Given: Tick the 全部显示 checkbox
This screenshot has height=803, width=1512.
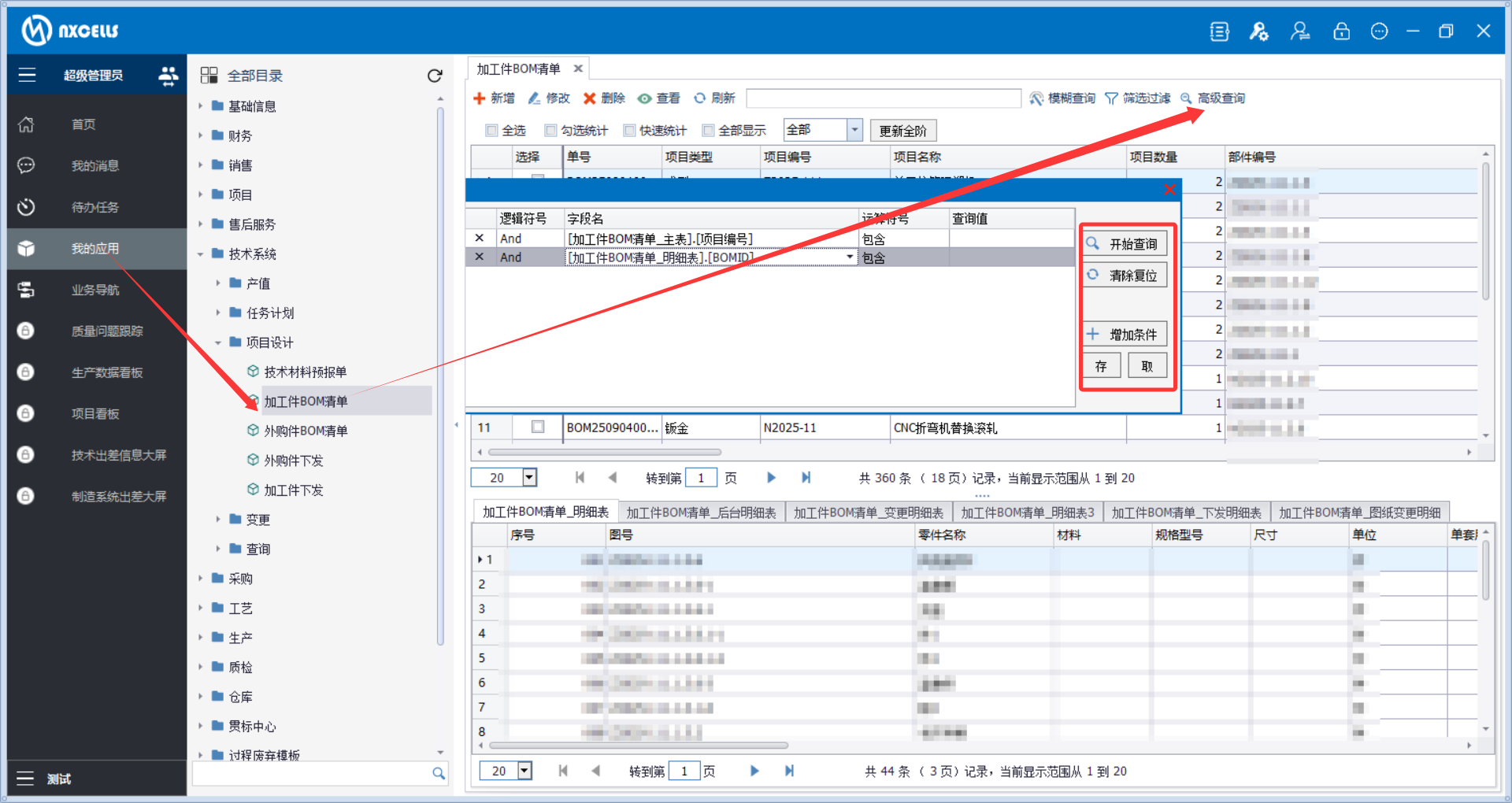Looking at the screenshot, I should [709, 131].
